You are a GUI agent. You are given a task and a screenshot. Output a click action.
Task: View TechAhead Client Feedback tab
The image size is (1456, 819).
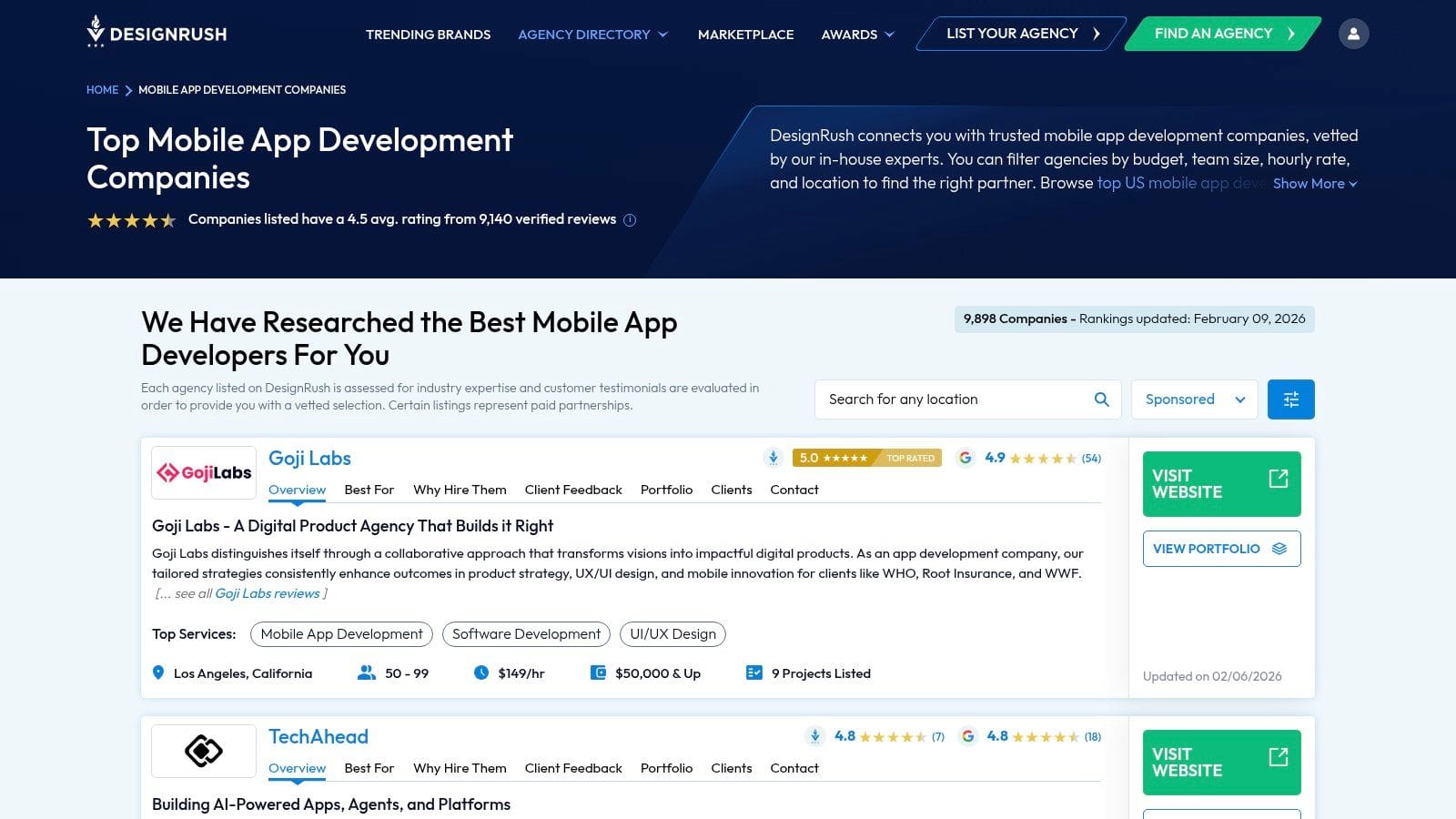pyautogui.click(x=573, y=768)
